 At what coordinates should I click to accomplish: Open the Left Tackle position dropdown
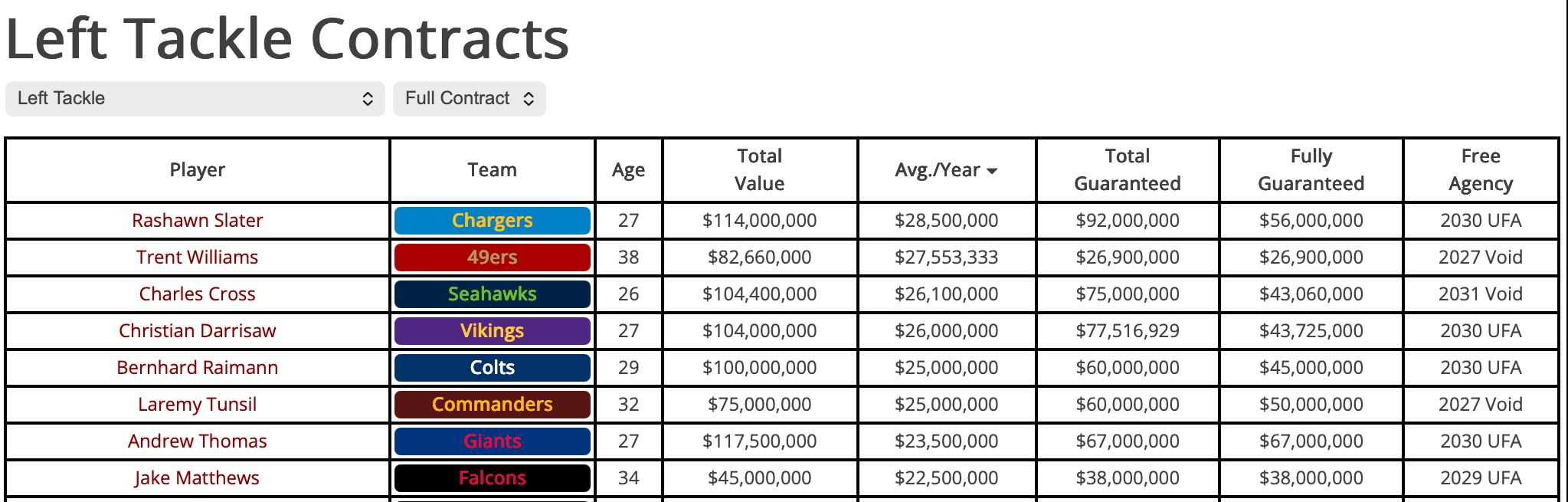coord(195,99)
